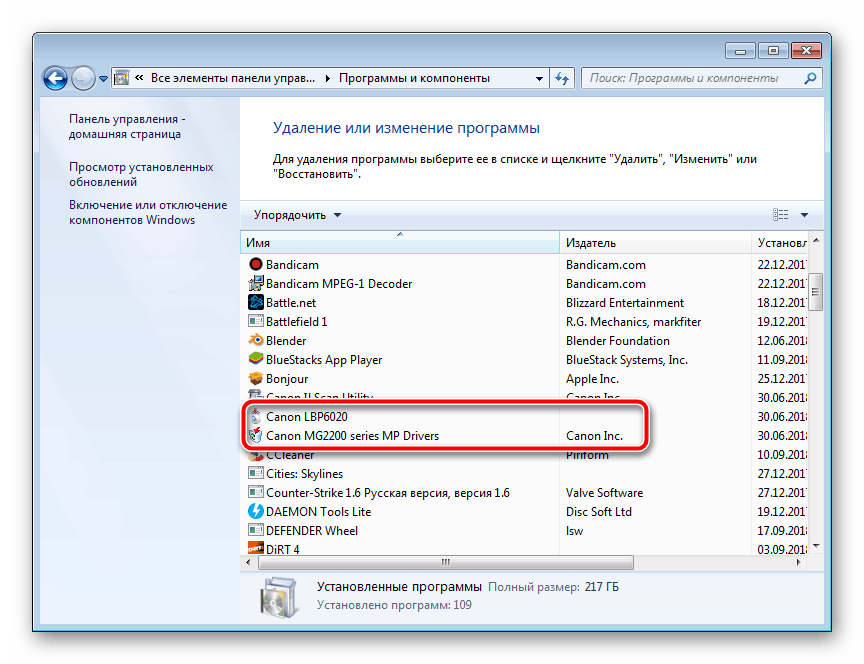Select the Blender entry name
The width and height of the screenshot is (864, 664).
coord(286,341)
